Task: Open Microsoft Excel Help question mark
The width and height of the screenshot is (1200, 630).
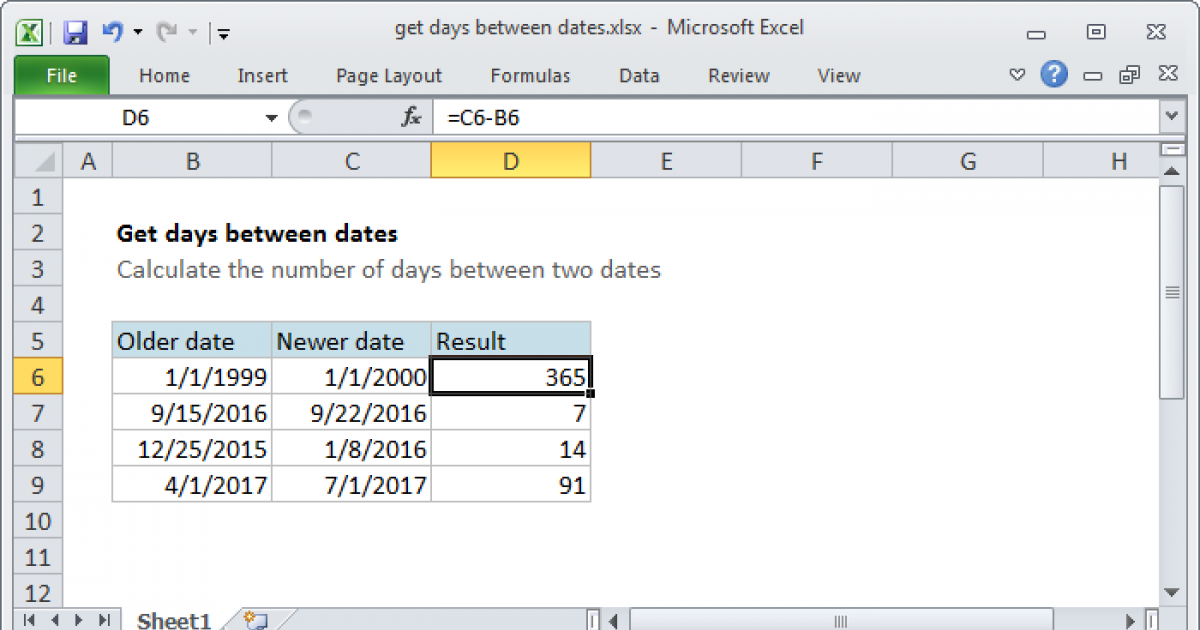Action: pos(1053,75)
